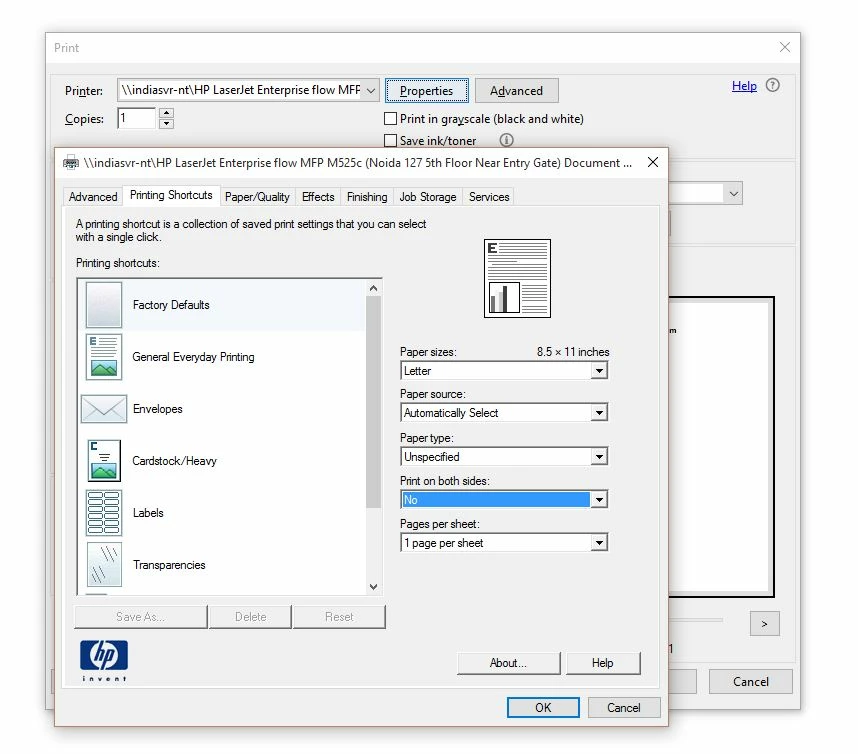Select the Factory Defaults shortcut icon
The image size is (858, 754).
click(103, 305)
